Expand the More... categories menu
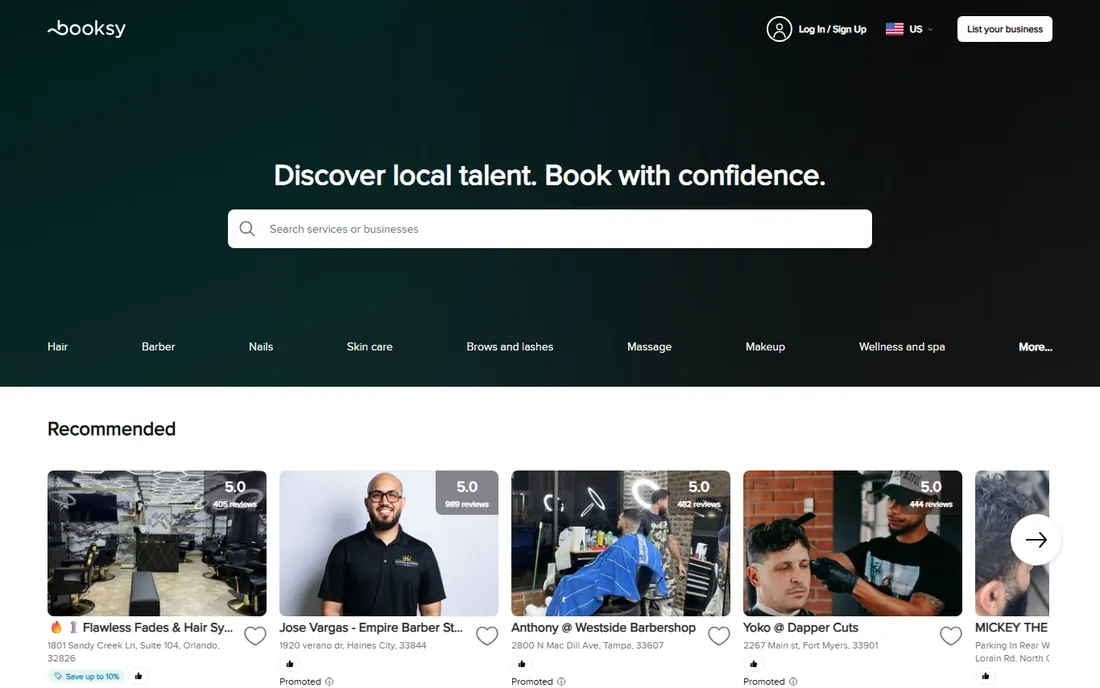 coord(1035,346)
